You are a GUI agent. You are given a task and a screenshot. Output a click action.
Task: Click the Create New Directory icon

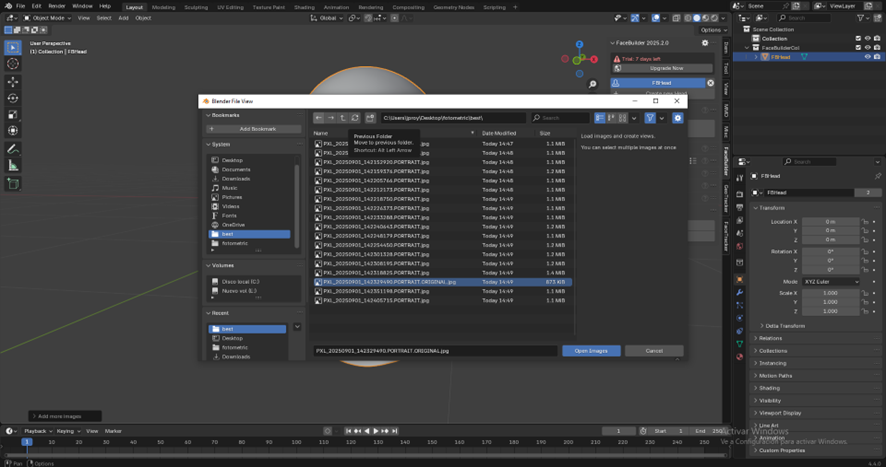[370, 118]
